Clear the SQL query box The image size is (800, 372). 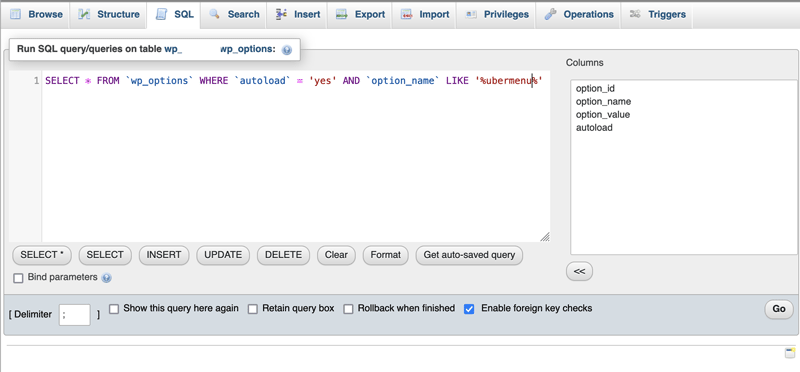tap(336, 255)
